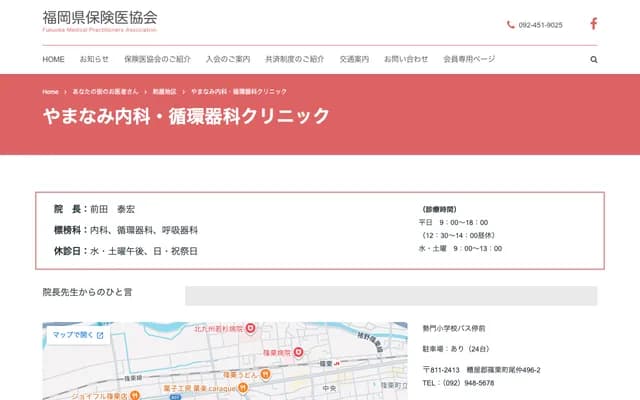The image size is (640, 400).
Task: Open 共済制度のご紹介 menu
Action: click(x=295, y=59)
